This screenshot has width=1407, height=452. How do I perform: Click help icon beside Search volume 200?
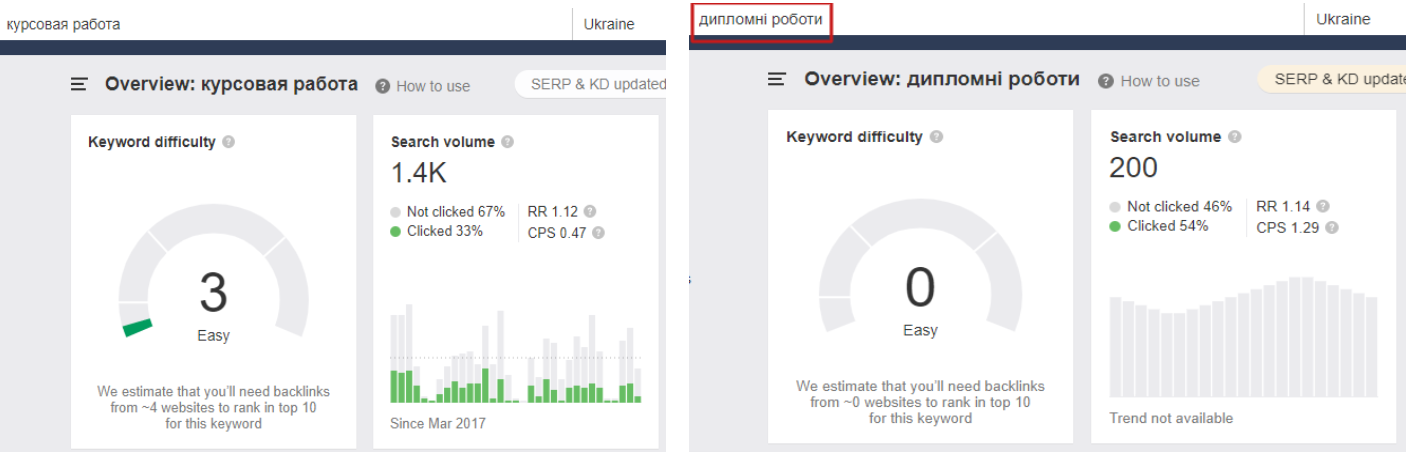1235,137
